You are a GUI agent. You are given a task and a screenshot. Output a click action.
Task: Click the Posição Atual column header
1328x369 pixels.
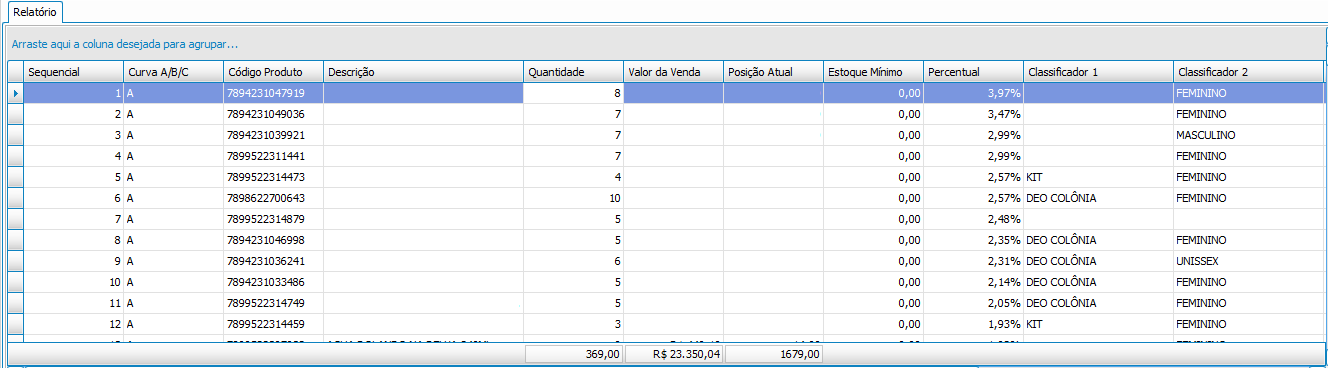(x=774, y=72)
